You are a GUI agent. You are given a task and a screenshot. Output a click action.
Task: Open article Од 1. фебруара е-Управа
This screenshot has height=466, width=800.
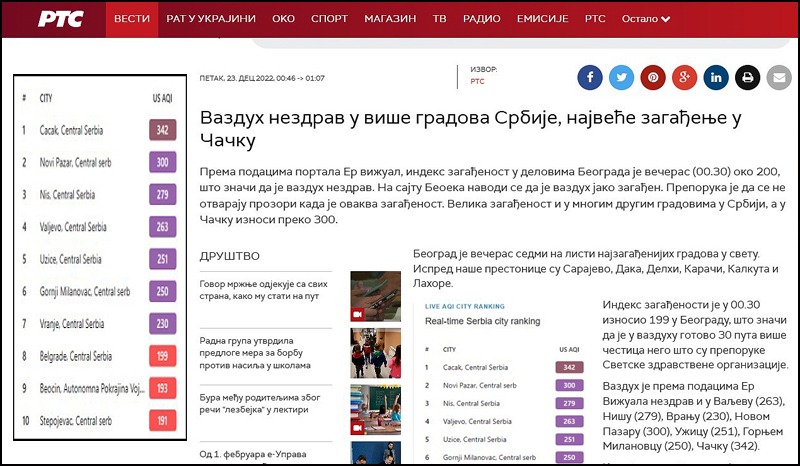(x=253, y=454)
